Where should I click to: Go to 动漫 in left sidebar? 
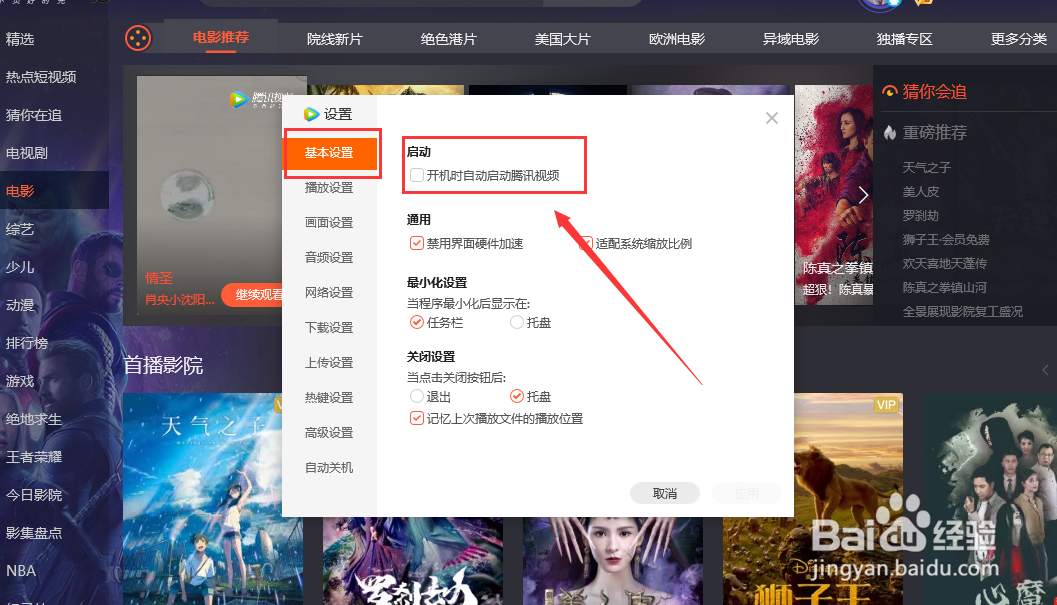click(x=20, y=305)
